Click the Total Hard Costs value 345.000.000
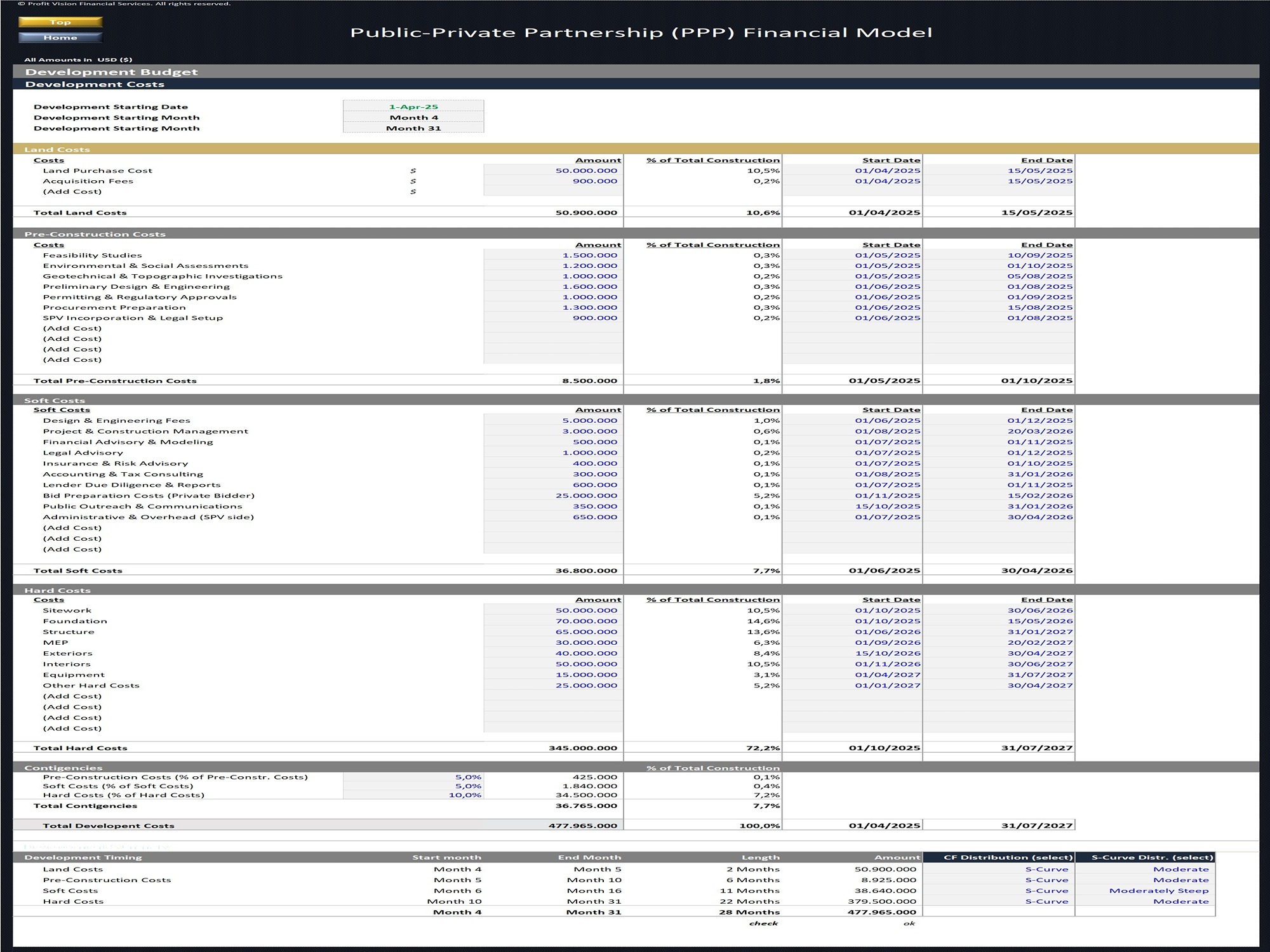Image resolution: width=1270 pixels, height=952 pixels. [583, 748]
